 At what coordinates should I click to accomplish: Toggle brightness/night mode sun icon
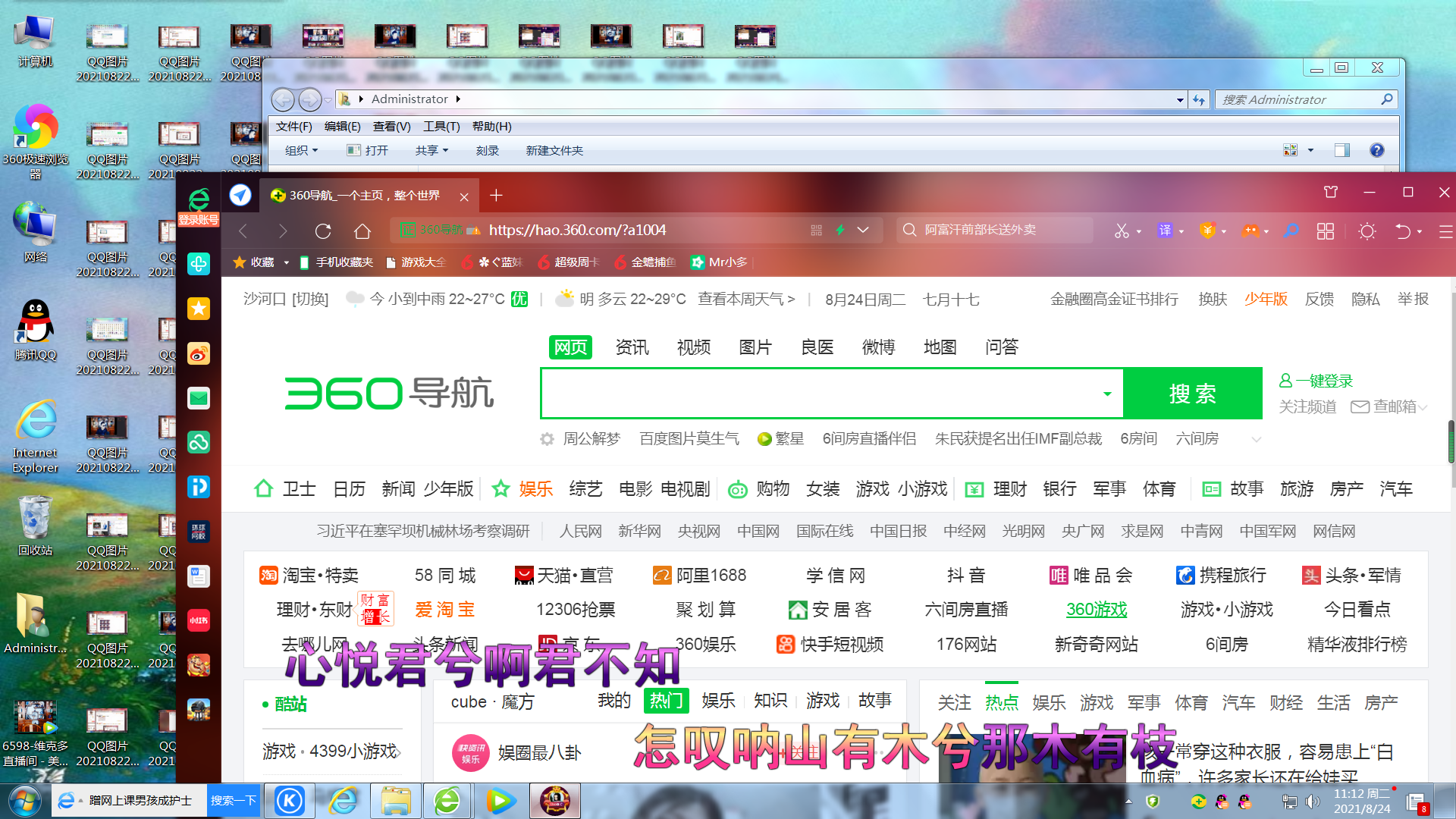coord(1367,231)
